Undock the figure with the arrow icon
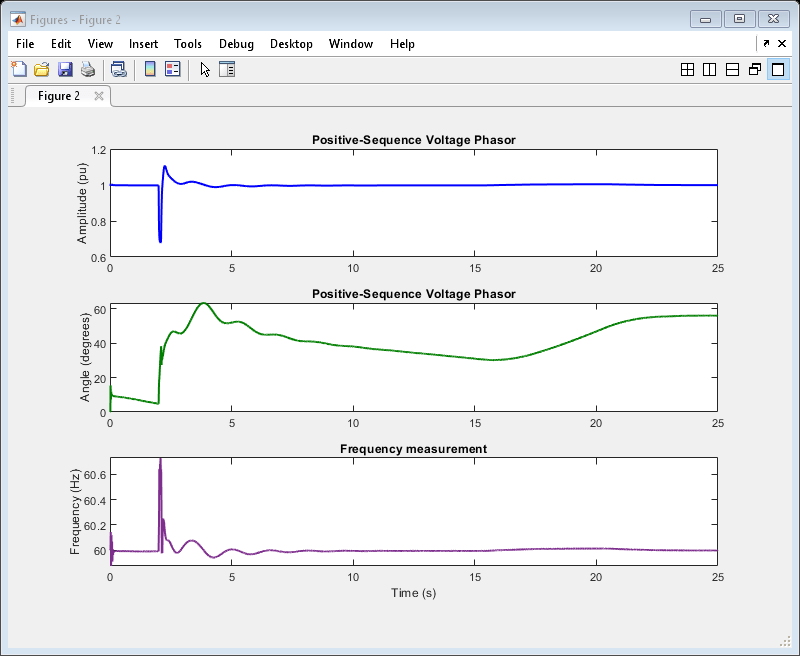 tap(766, 43)
